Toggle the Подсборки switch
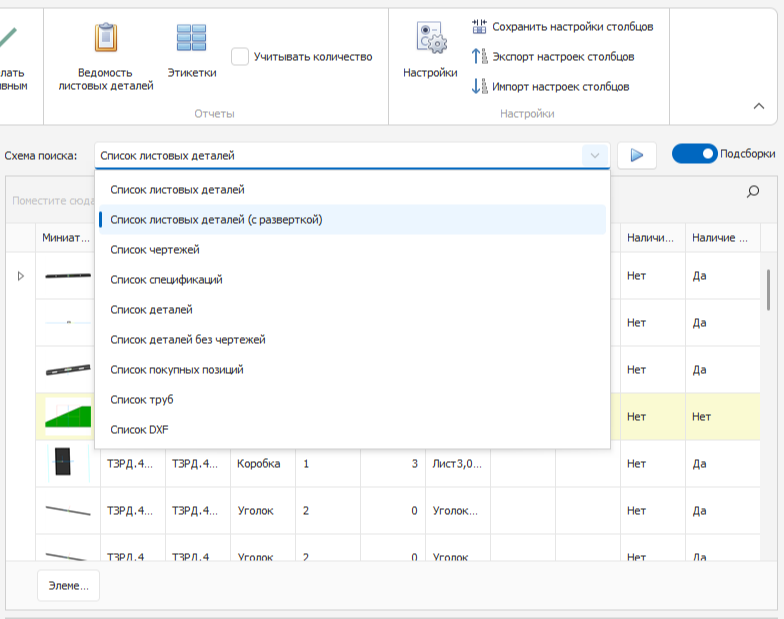Screen dimensions: 784x619 695,154
